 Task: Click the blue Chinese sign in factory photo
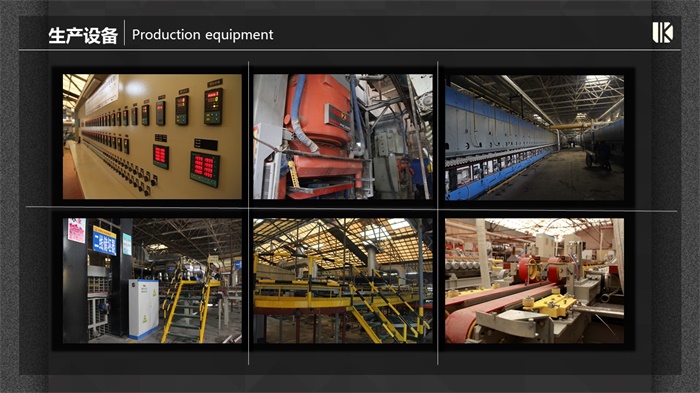104,241
